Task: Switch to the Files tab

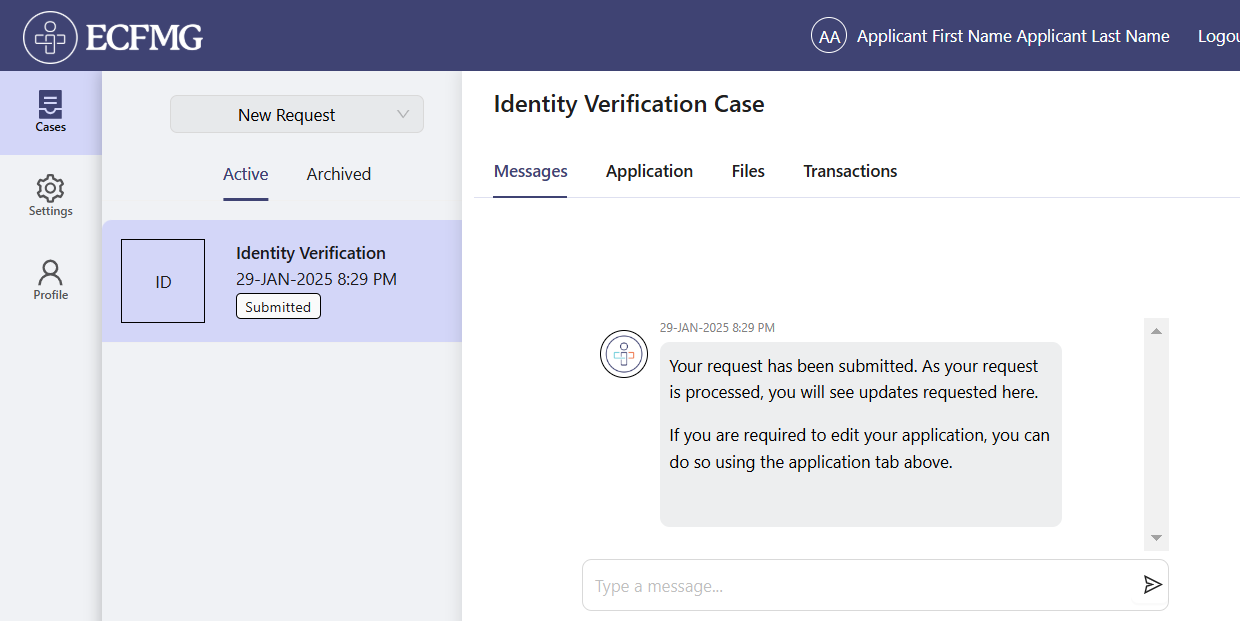Action: click(747, 171)
